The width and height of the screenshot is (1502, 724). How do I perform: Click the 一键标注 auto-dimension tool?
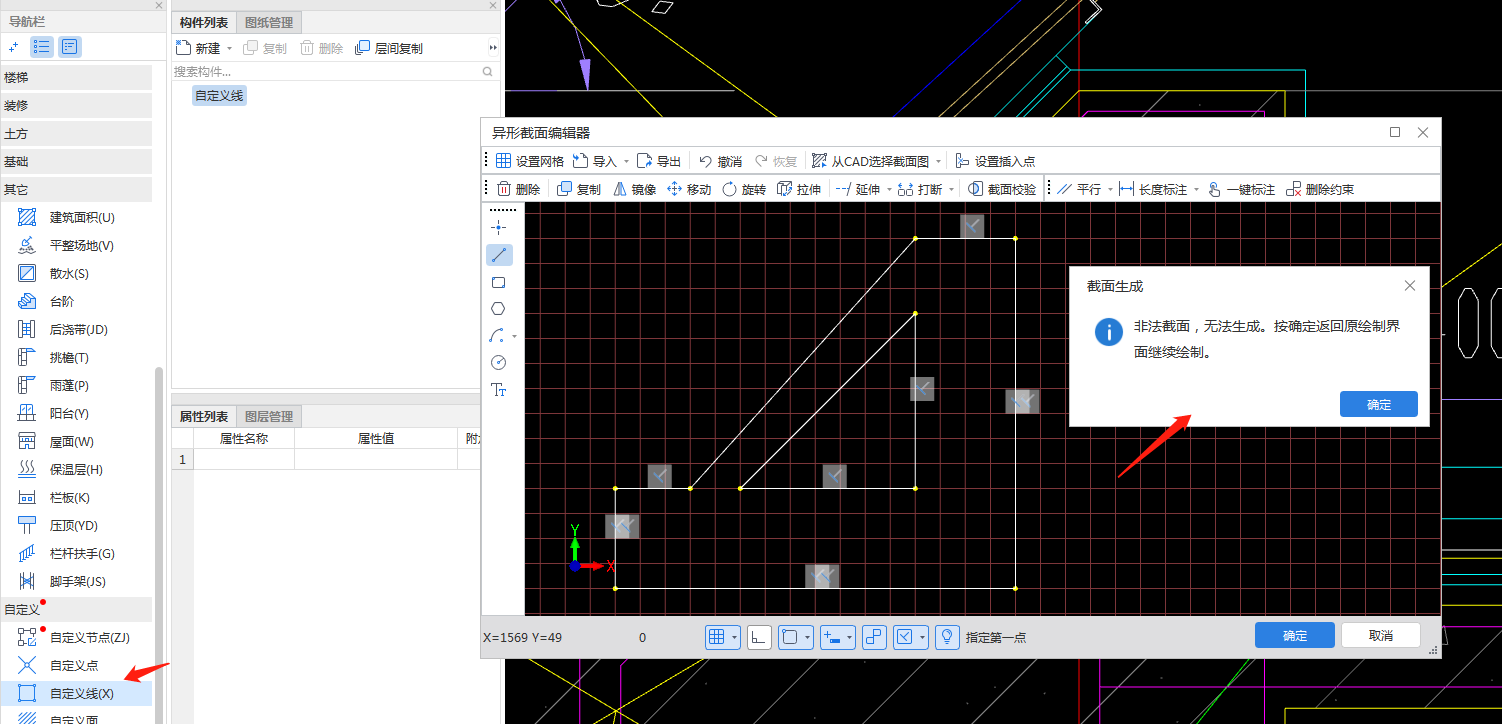1241,189
